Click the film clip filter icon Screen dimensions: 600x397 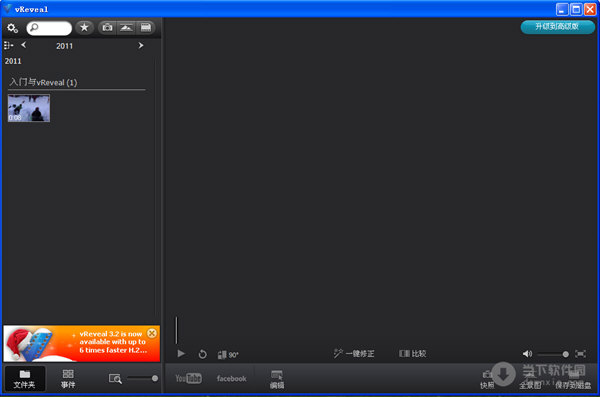tap(146, 28)
